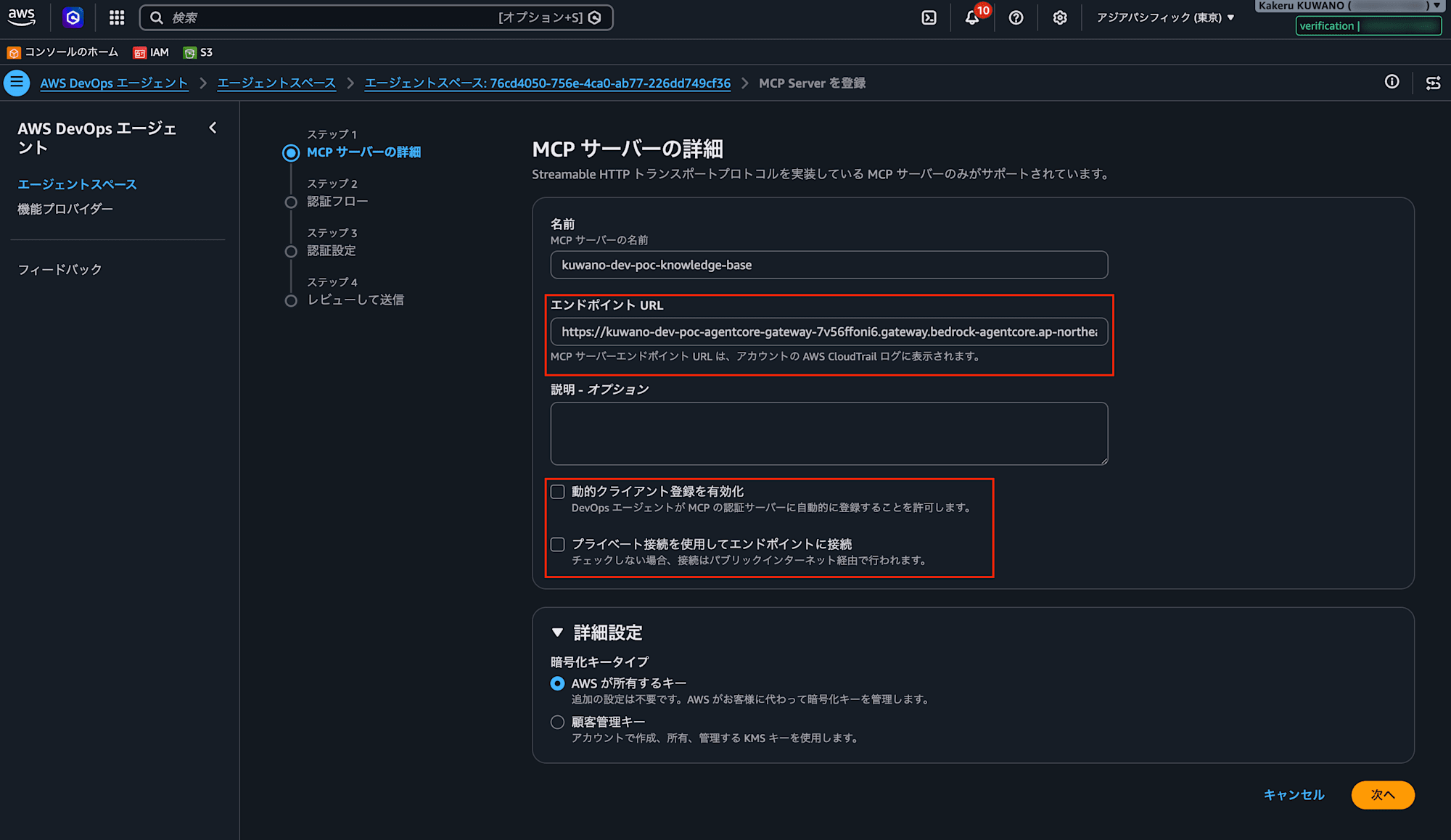This screenshot has width=1451, height=840.
Task: Open the Amazon Q icon in header
Action: tap(73, 17)
